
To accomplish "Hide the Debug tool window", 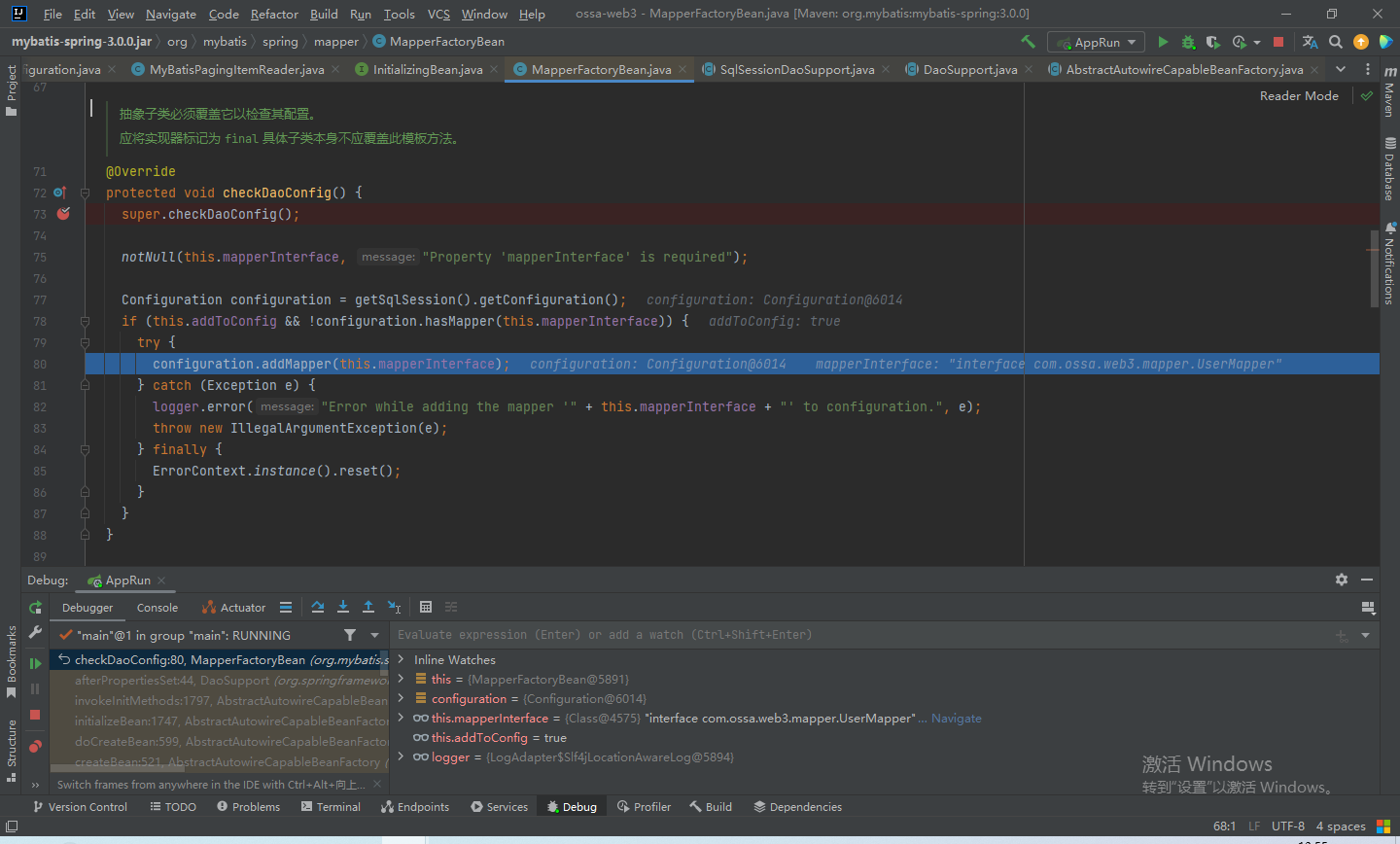I will point(1367,580).
